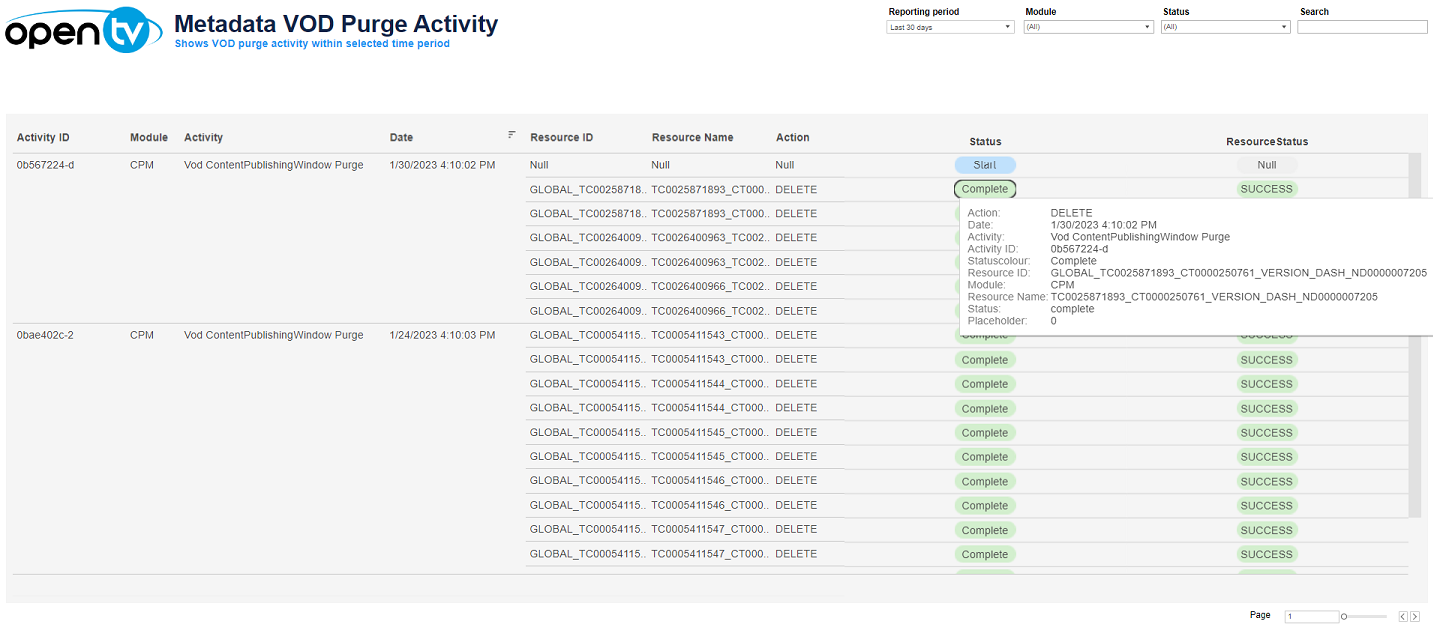Screen dimensions: 1433x639
Task: Click the Activity ID column header
Action: click(43, 138)
